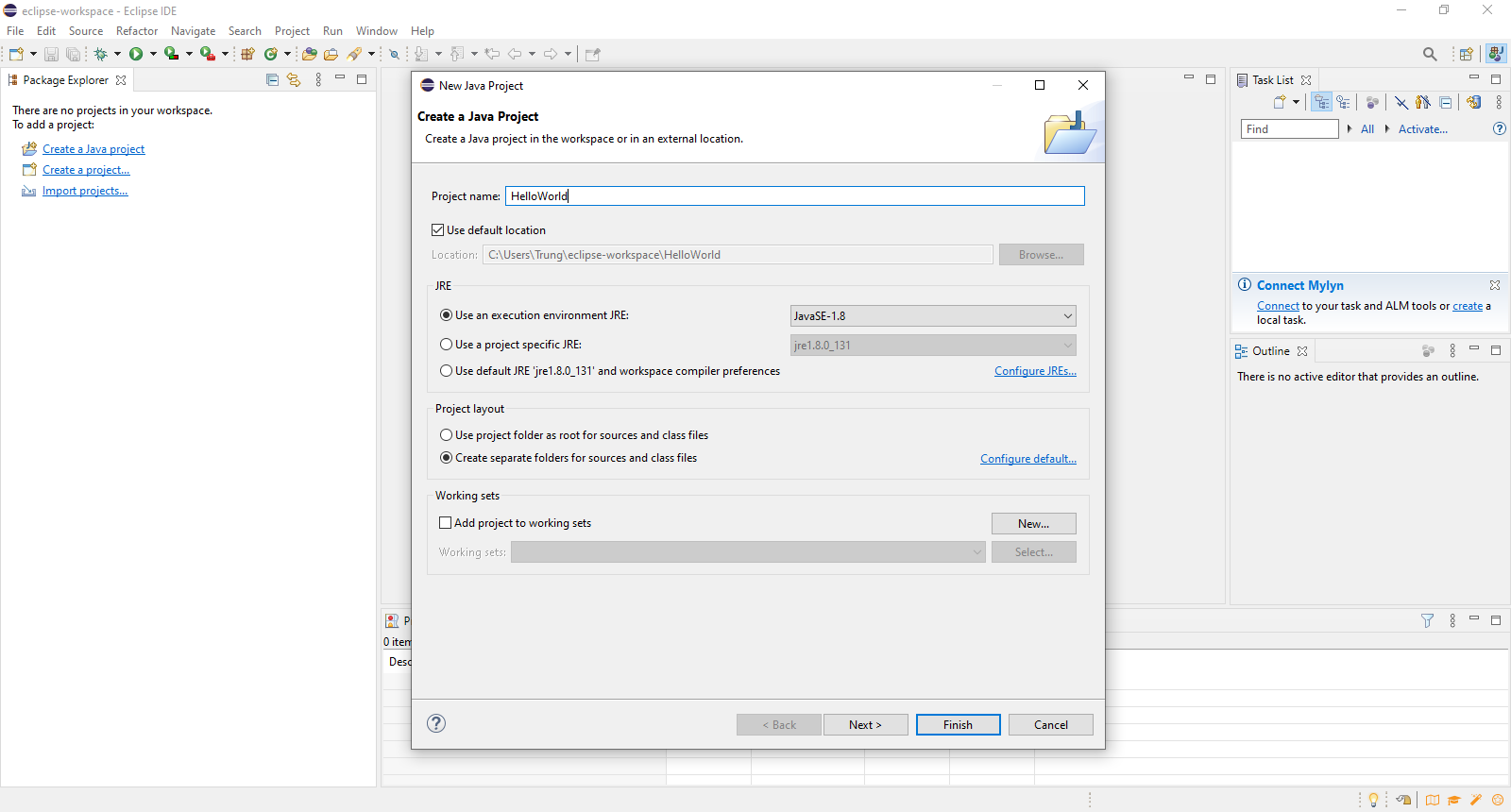Close the Connect Mylyn notification
The height and width of the screenshot is (812, 1511).
coord(1495,285)
